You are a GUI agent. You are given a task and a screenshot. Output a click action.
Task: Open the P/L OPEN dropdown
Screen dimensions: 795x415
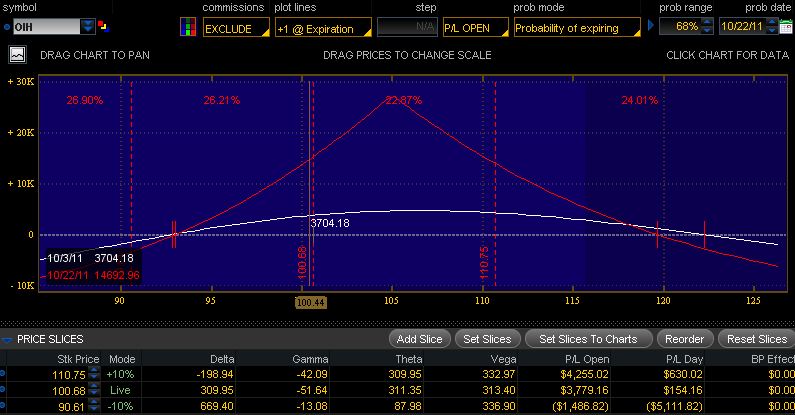(476, 27)
